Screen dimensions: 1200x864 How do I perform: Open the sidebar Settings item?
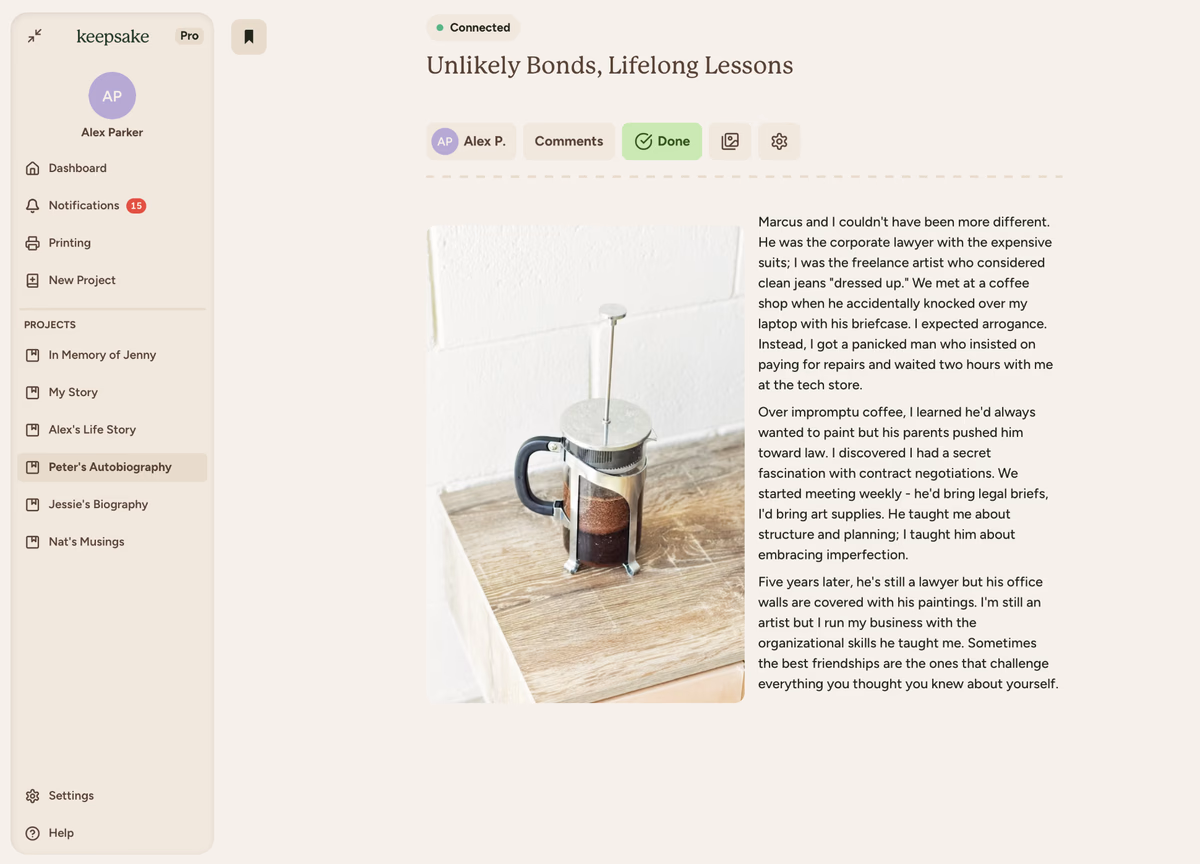[x=71, y=796]
